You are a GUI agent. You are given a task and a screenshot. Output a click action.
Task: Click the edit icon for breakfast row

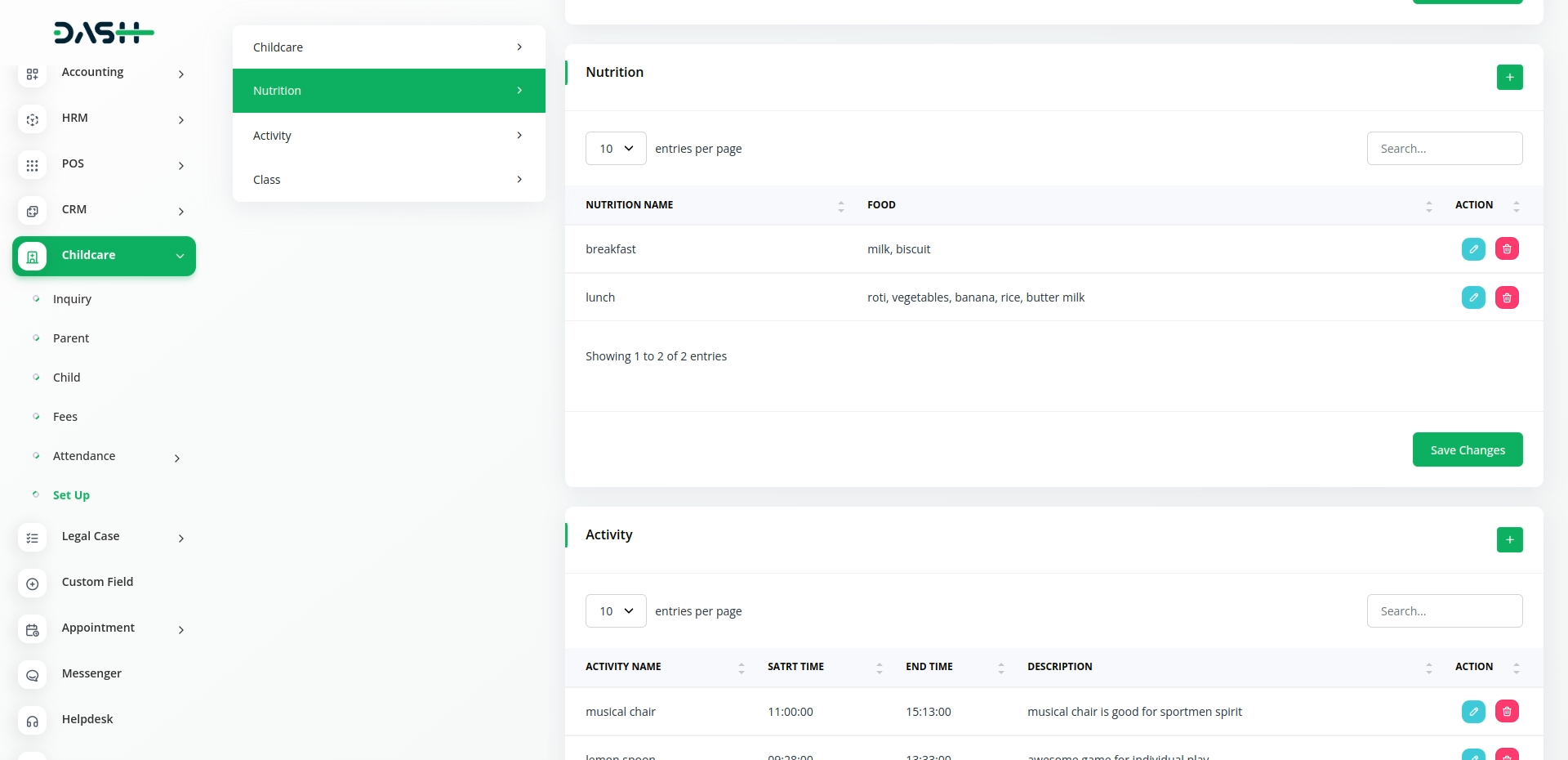click(x=1472, y=249)
